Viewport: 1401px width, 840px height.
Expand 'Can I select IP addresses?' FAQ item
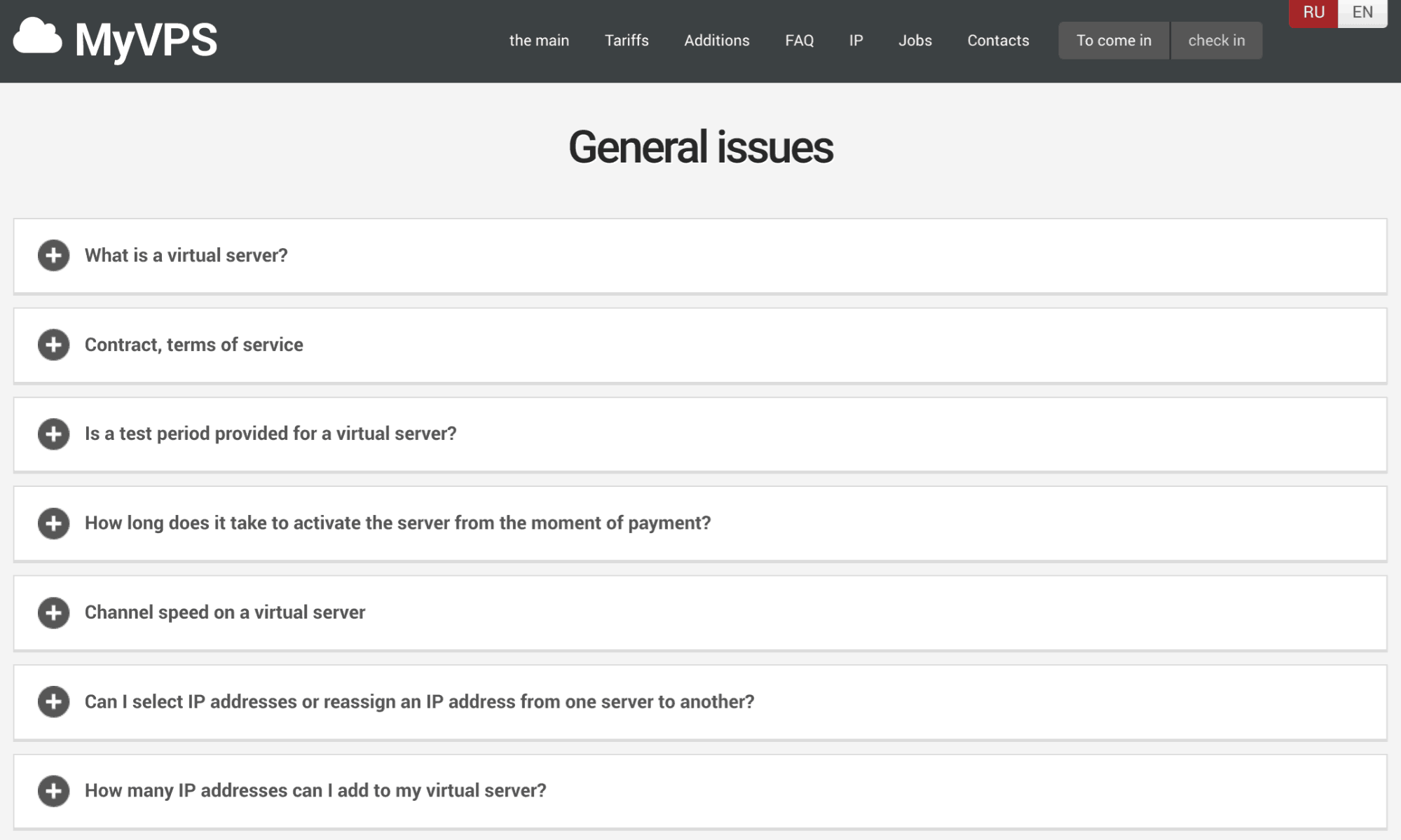coord(54,701)
